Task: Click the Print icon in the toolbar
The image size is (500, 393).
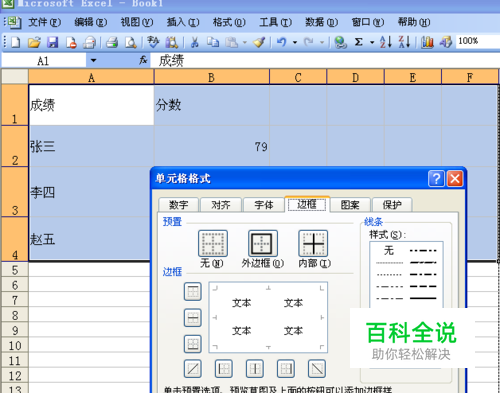Action: pos(112,42)
